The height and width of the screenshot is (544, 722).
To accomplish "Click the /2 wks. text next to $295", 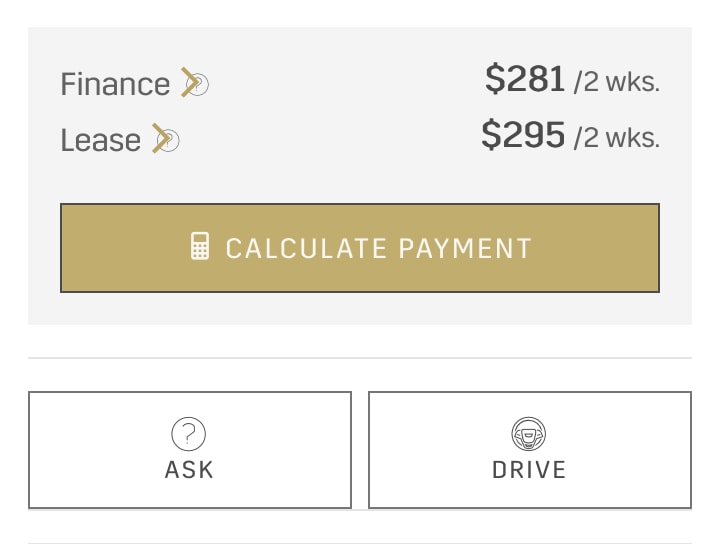I will point(617,138).
